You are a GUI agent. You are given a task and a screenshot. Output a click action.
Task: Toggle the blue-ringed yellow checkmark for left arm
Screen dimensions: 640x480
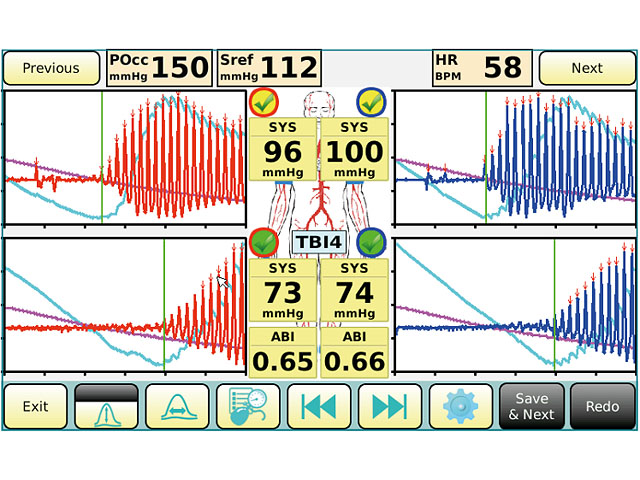(x=371, y=102)
